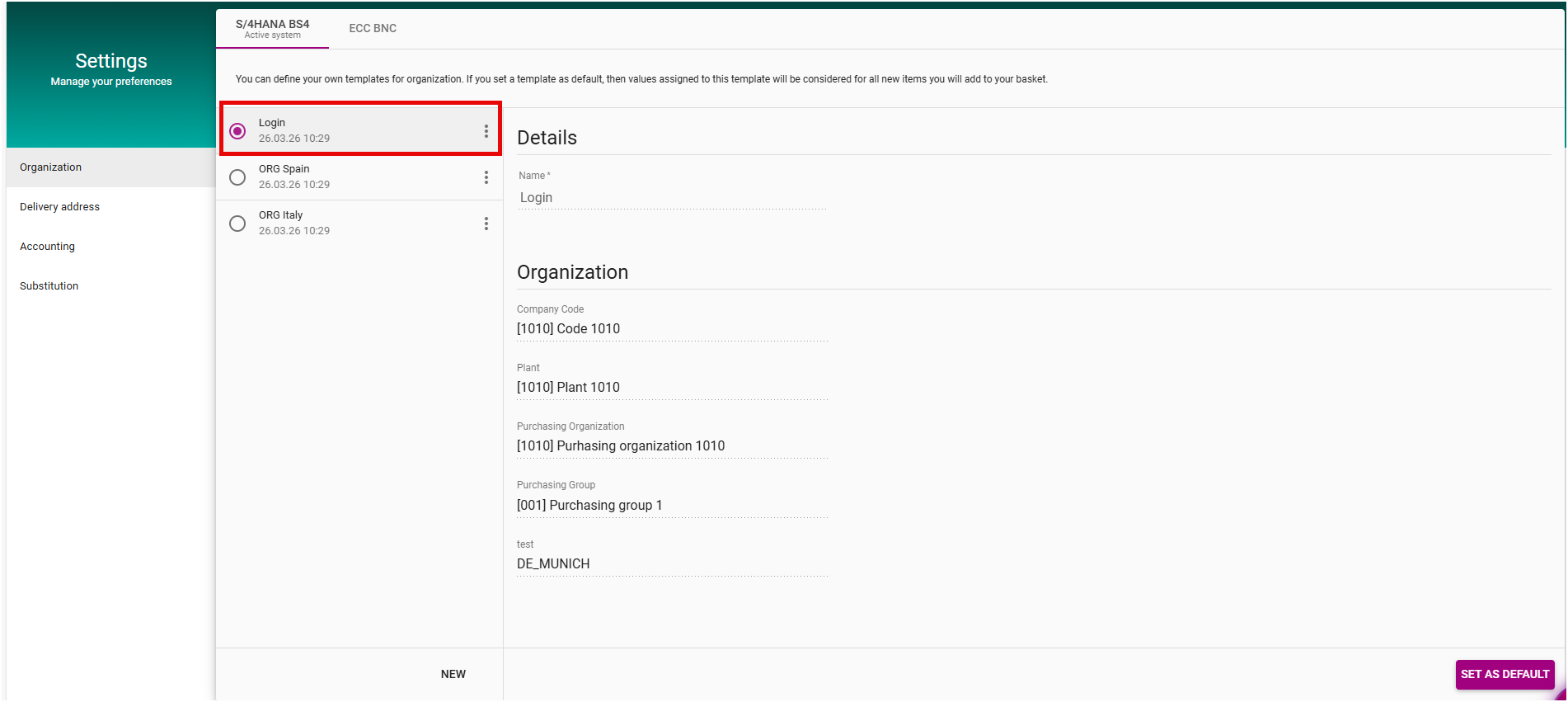Open the ORG Italy three-dot options menu
This screenshot has height=702, width=1568.
pyautogui.click(x=486, y=224)
